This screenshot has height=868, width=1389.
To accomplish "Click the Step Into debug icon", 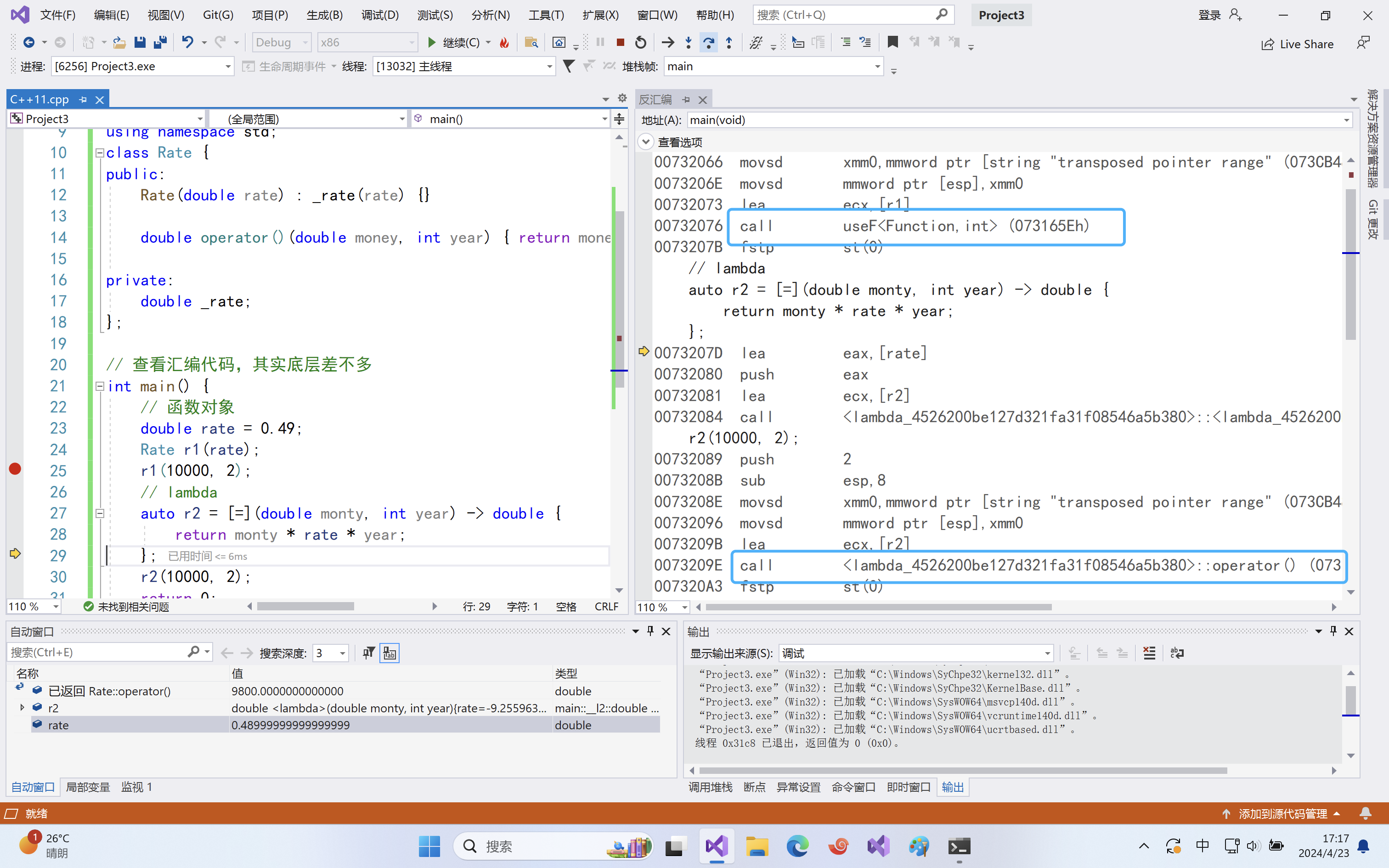I will [x=689, y=42].
